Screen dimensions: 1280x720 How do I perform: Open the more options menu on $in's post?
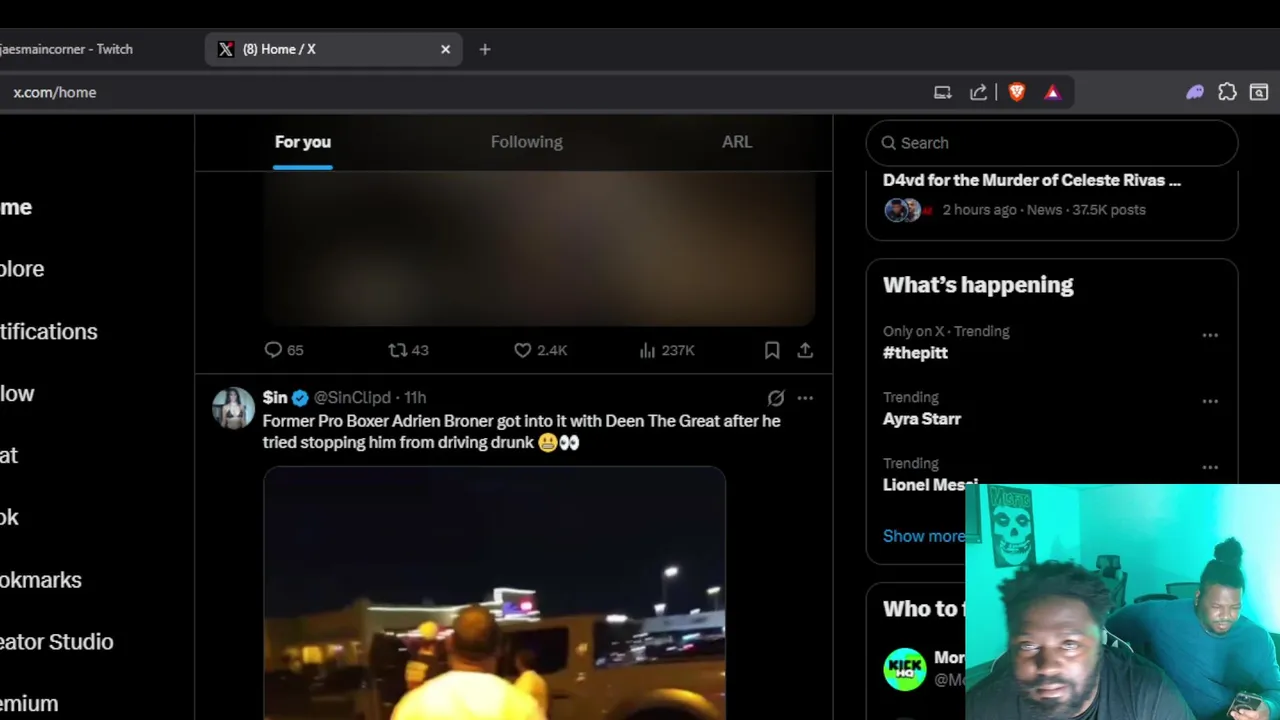coord(805,398)
